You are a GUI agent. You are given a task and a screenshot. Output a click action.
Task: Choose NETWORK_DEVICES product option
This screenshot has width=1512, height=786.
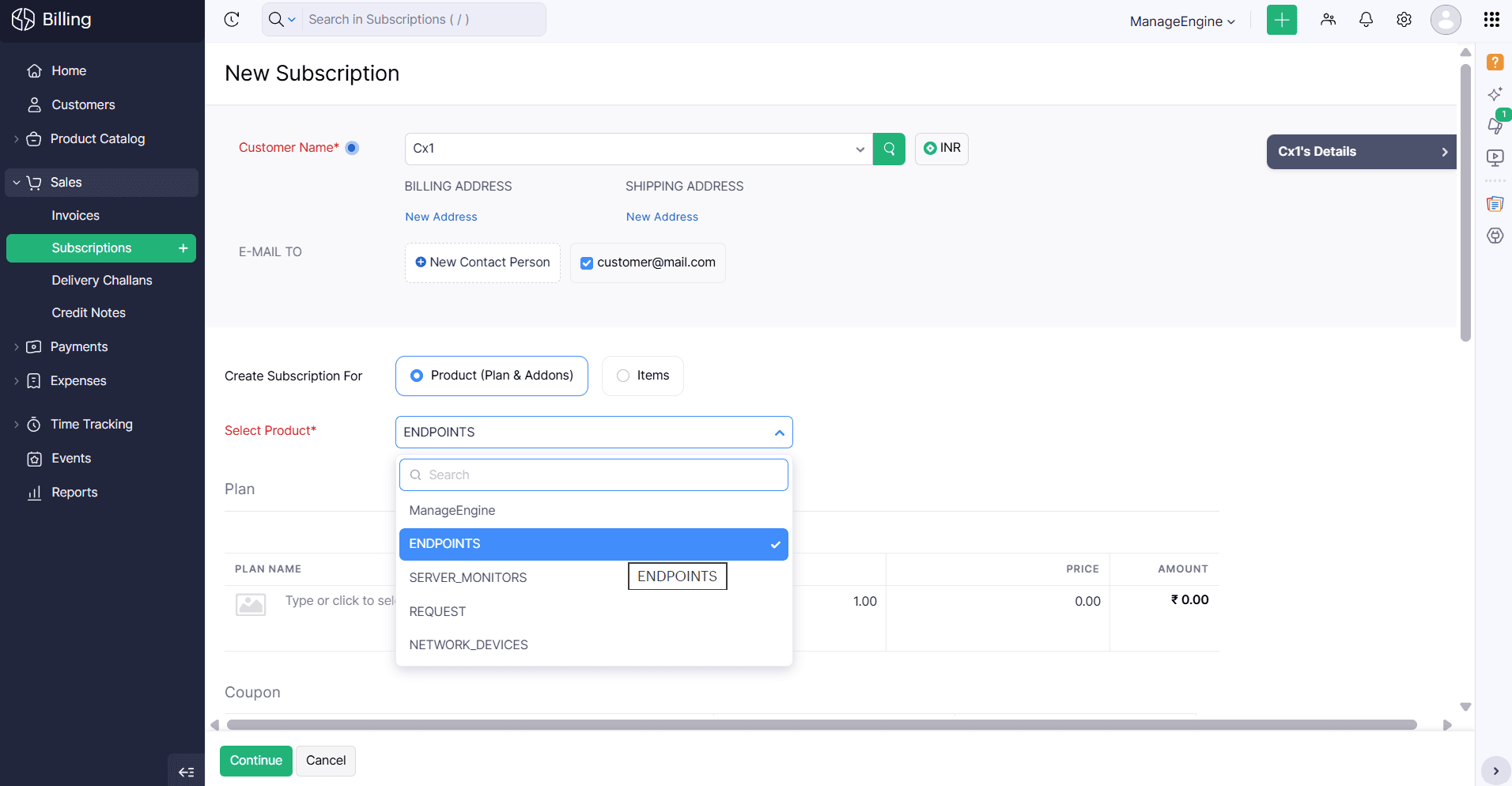[594, 645]
